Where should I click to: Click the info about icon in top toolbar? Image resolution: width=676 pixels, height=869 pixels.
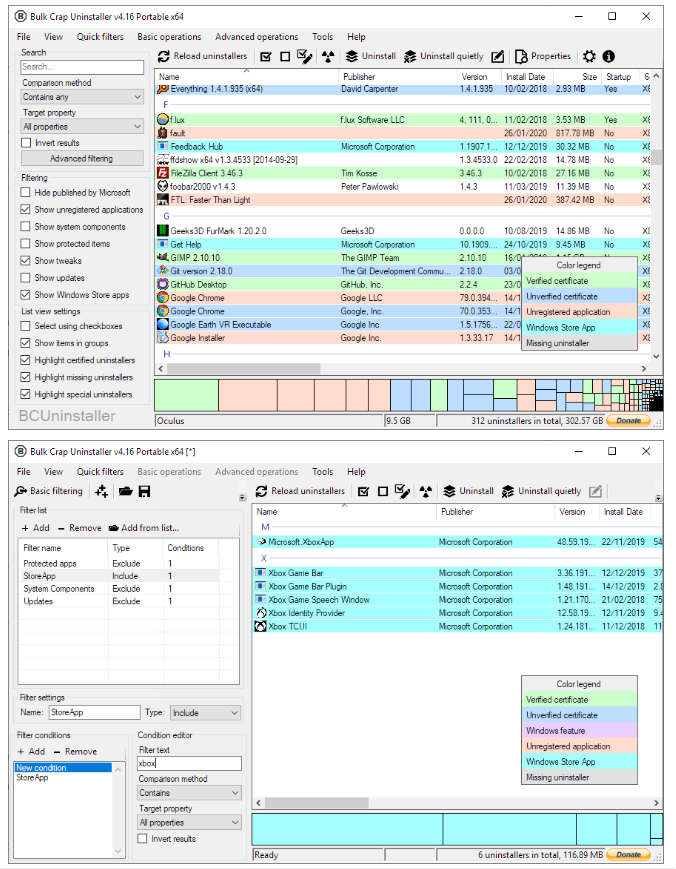point(608,57)
